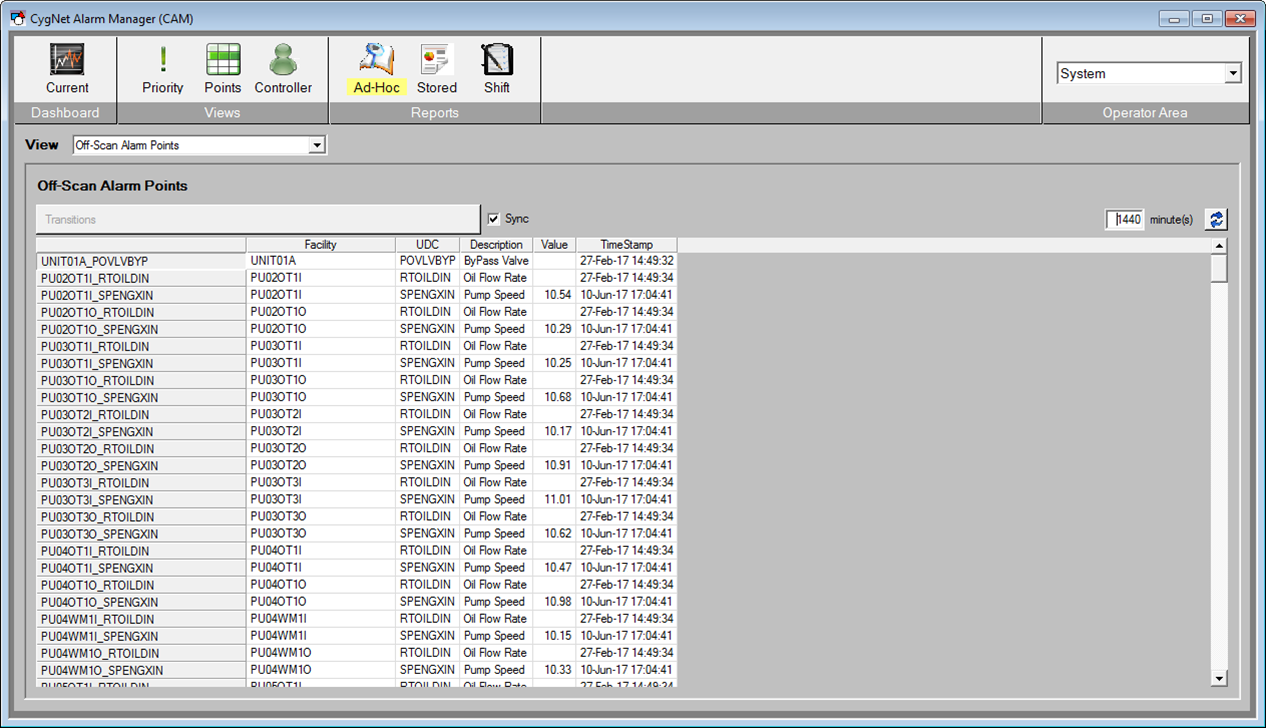Screen dimensions: 1266x728
Task: Click the value cell 10.29
Action: pyautogui.click(x=555, y=329)
